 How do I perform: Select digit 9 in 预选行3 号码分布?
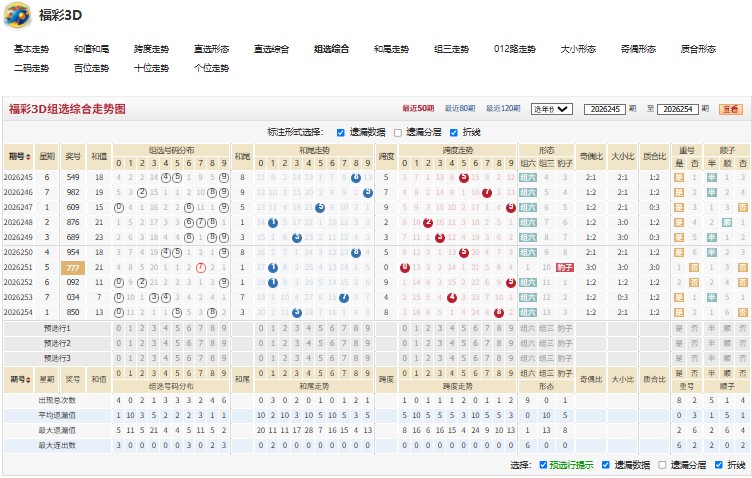click(x=224, y=358)
